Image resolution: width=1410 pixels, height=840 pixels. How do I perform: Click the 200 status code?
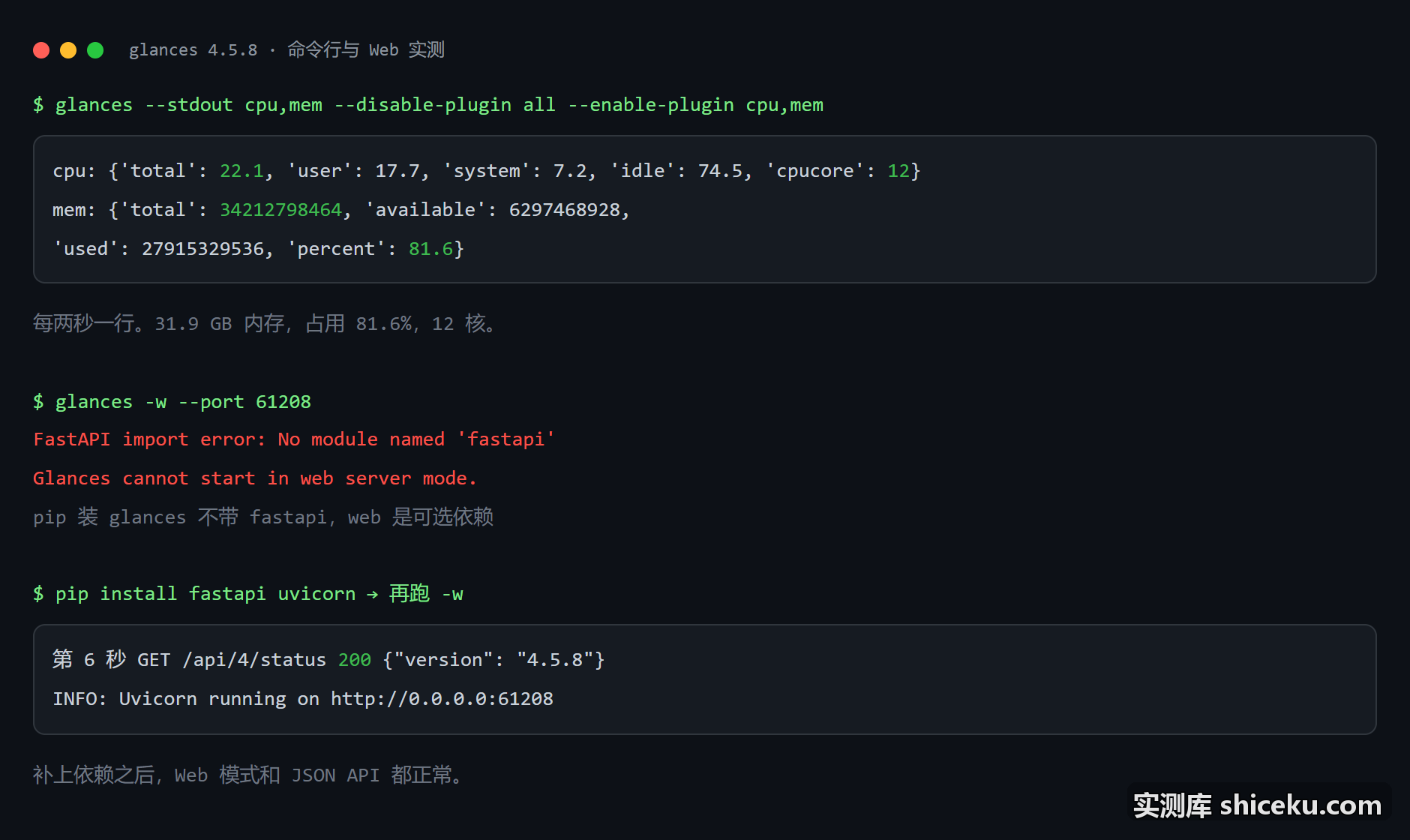click(x=355, y=660)
